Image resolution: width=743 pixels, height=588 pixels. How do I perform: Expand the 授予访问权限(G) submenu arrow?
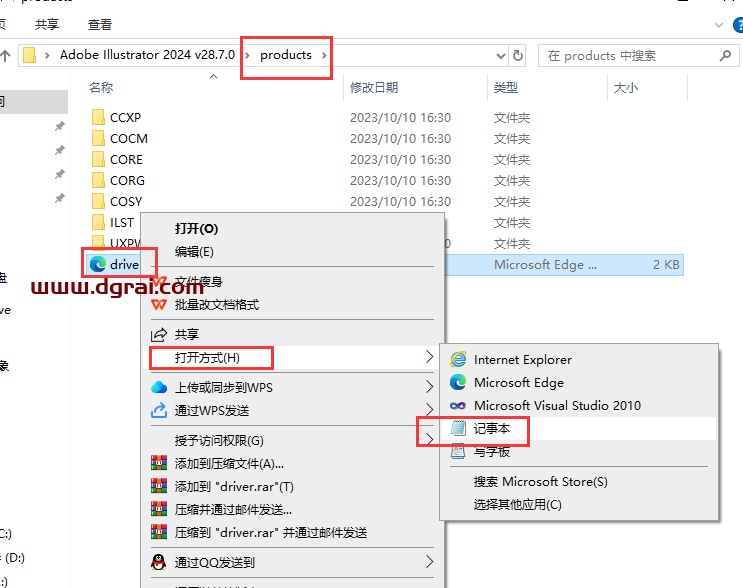(429, 439)
